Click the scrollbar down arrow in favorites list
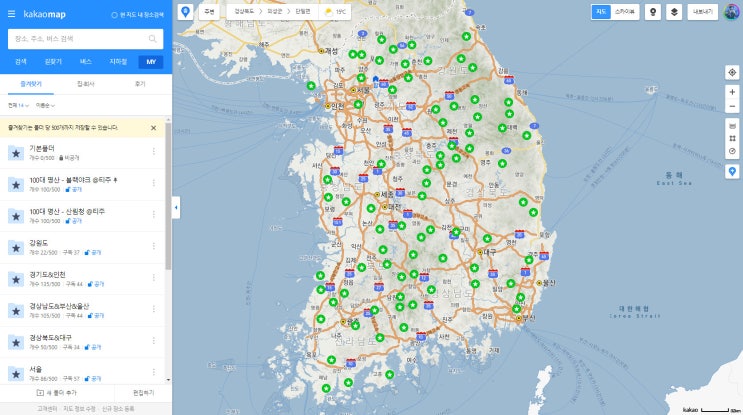The width and height of the screenshot is (743, 415). click(x=168, y=380)
